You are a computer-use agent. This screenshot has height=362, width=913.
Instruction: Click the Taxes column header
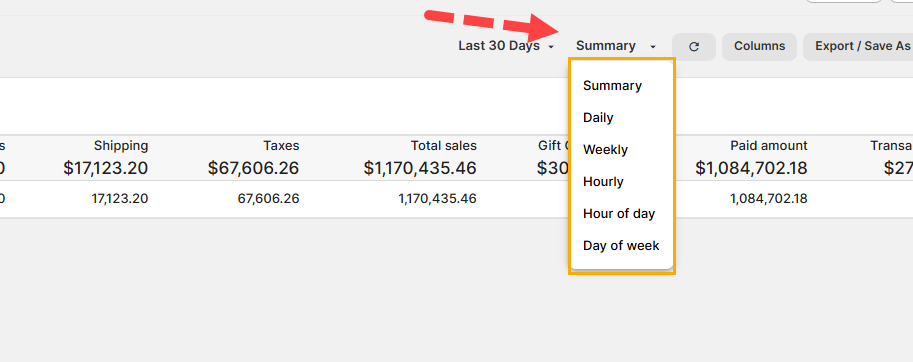pyautogui.click(x=281, y=145)
